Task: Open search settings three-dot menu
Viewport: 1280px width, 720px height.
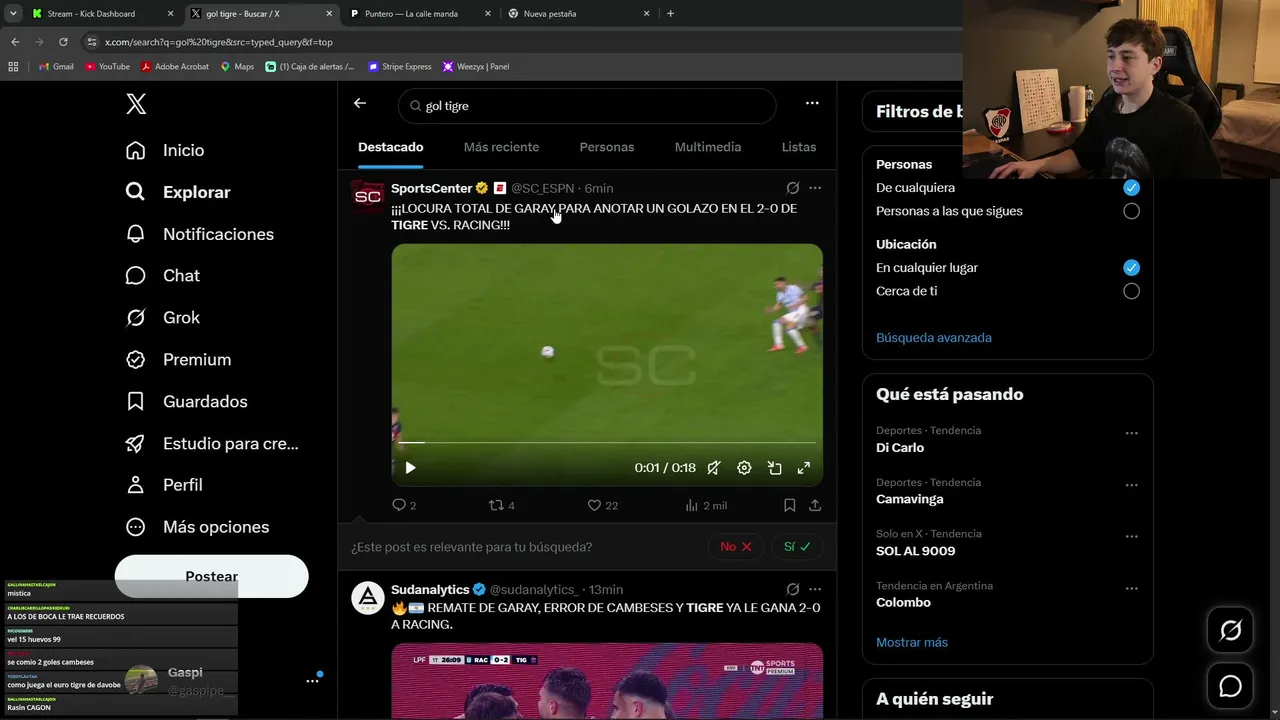Action: pyautogui.click(x=812, y=103)
